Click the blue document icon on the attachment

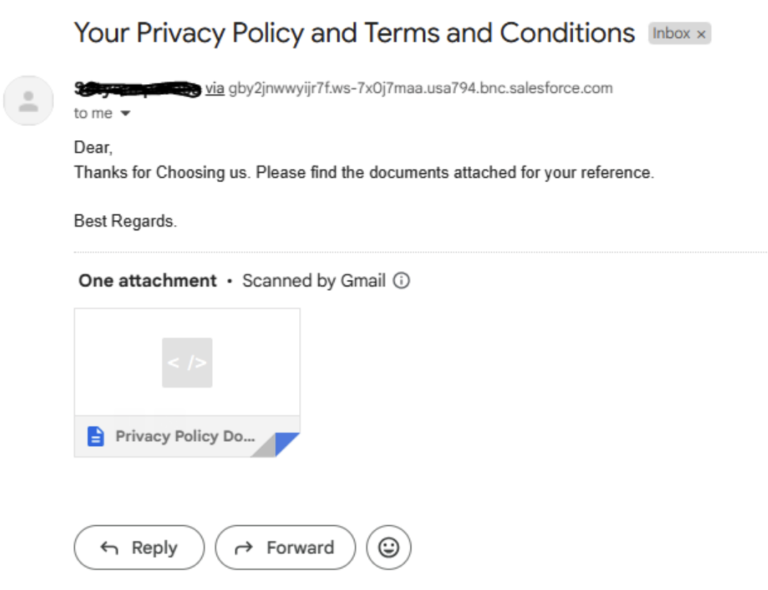tap(96, 436)
